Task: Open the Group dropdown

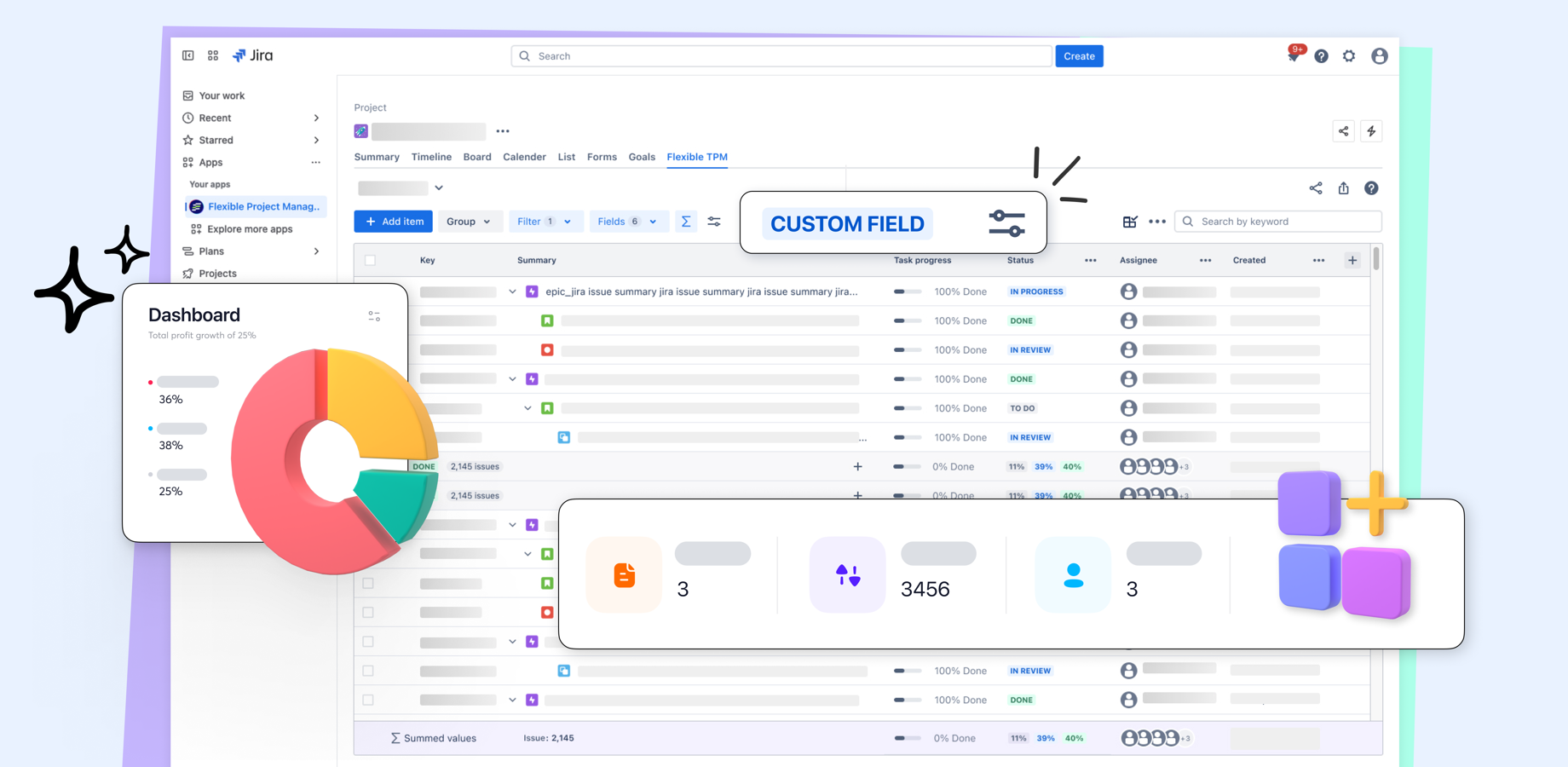Action: click(x=469, y=222)
